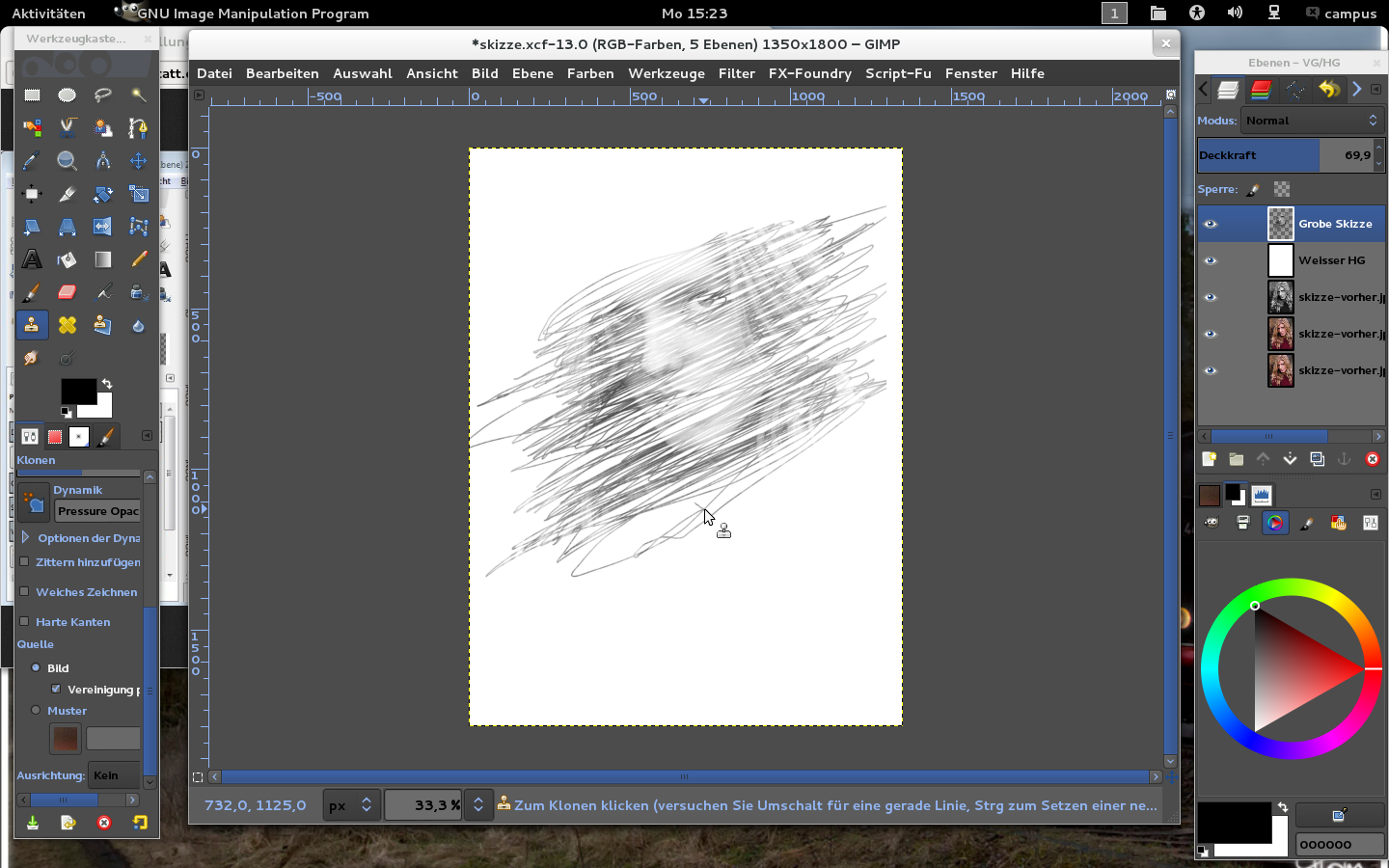Adjust the Deckkraft opacity slider
This screenshot has width=1389, height=868.
[1283, 155]
